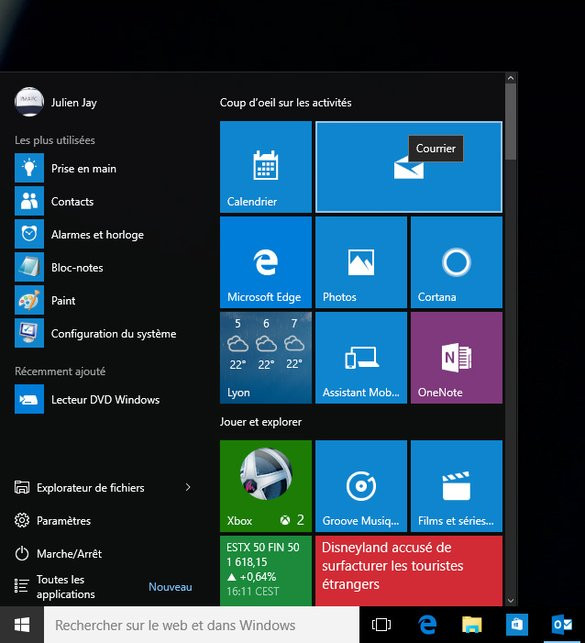
Task: Open the Contacts app
Action: (x=102, y=201)
